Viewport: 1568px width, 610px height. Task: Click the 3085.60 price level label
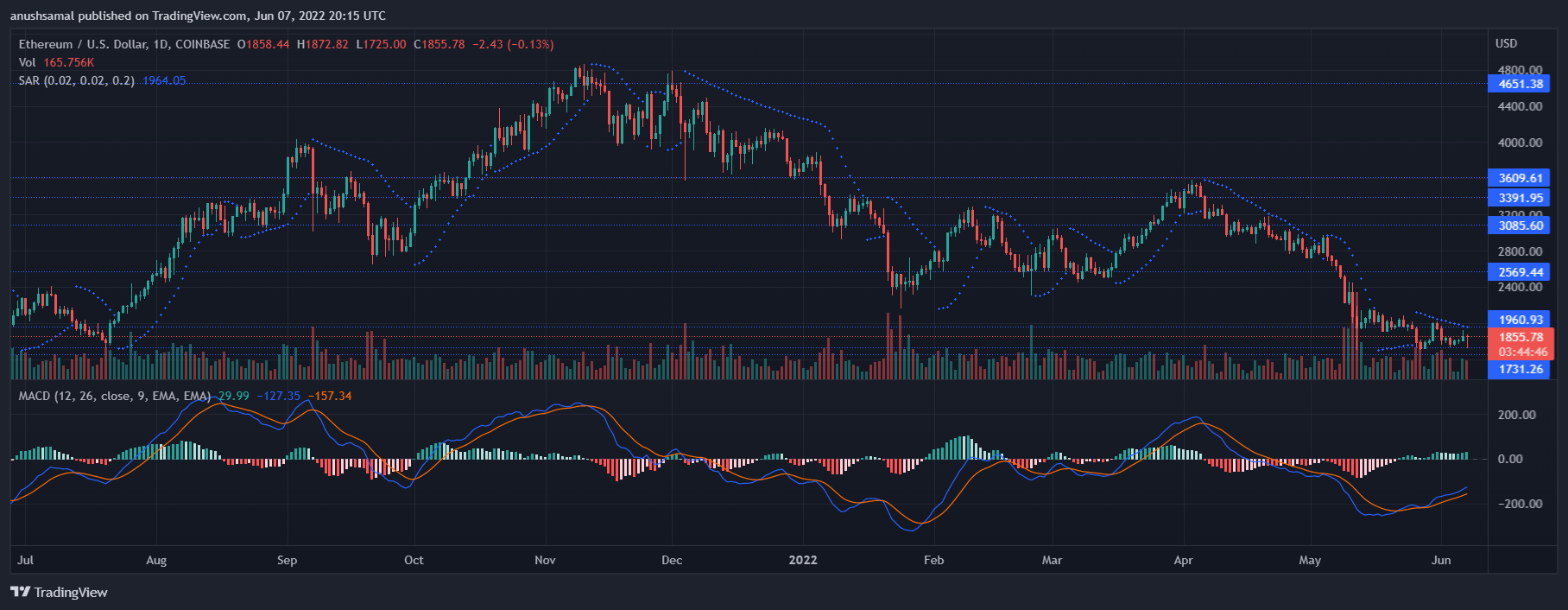pos(1520,226)
